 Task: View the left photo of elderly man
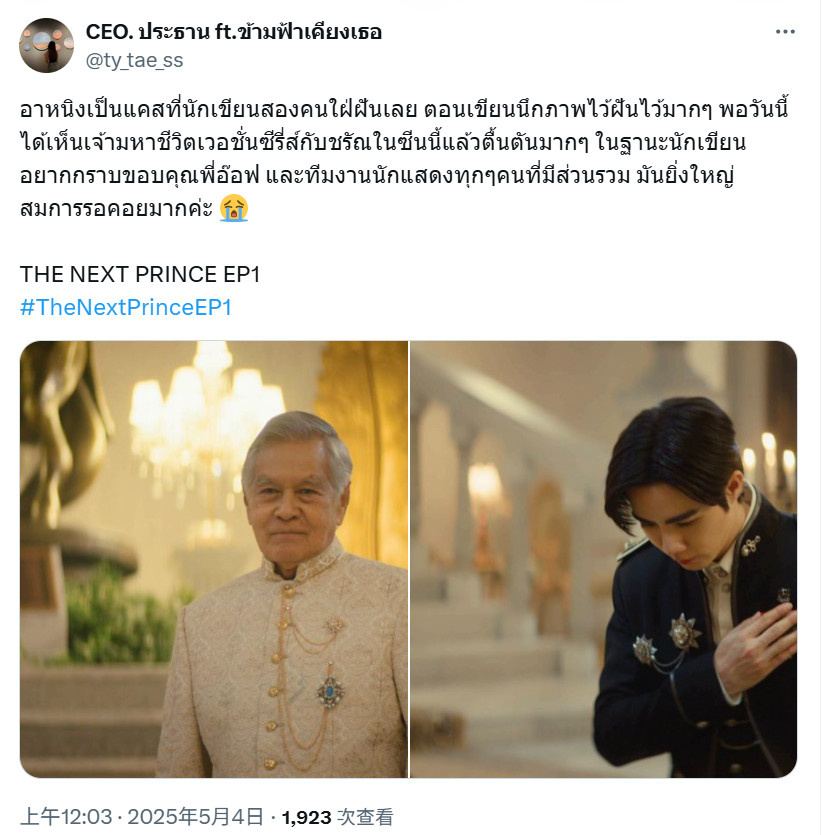tap(213, 559)
